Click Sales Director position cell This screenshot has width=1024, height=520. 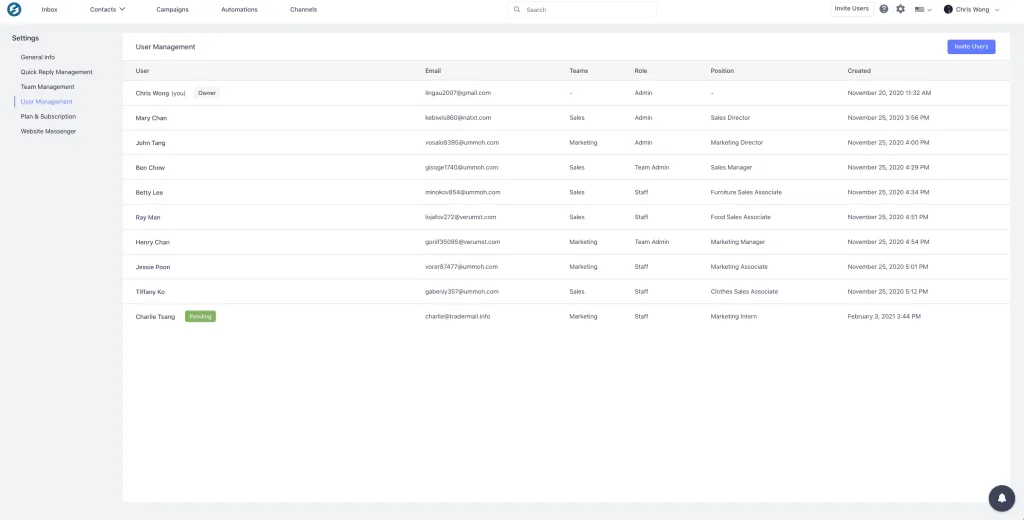pyautogui.click(x=730, y=118)
